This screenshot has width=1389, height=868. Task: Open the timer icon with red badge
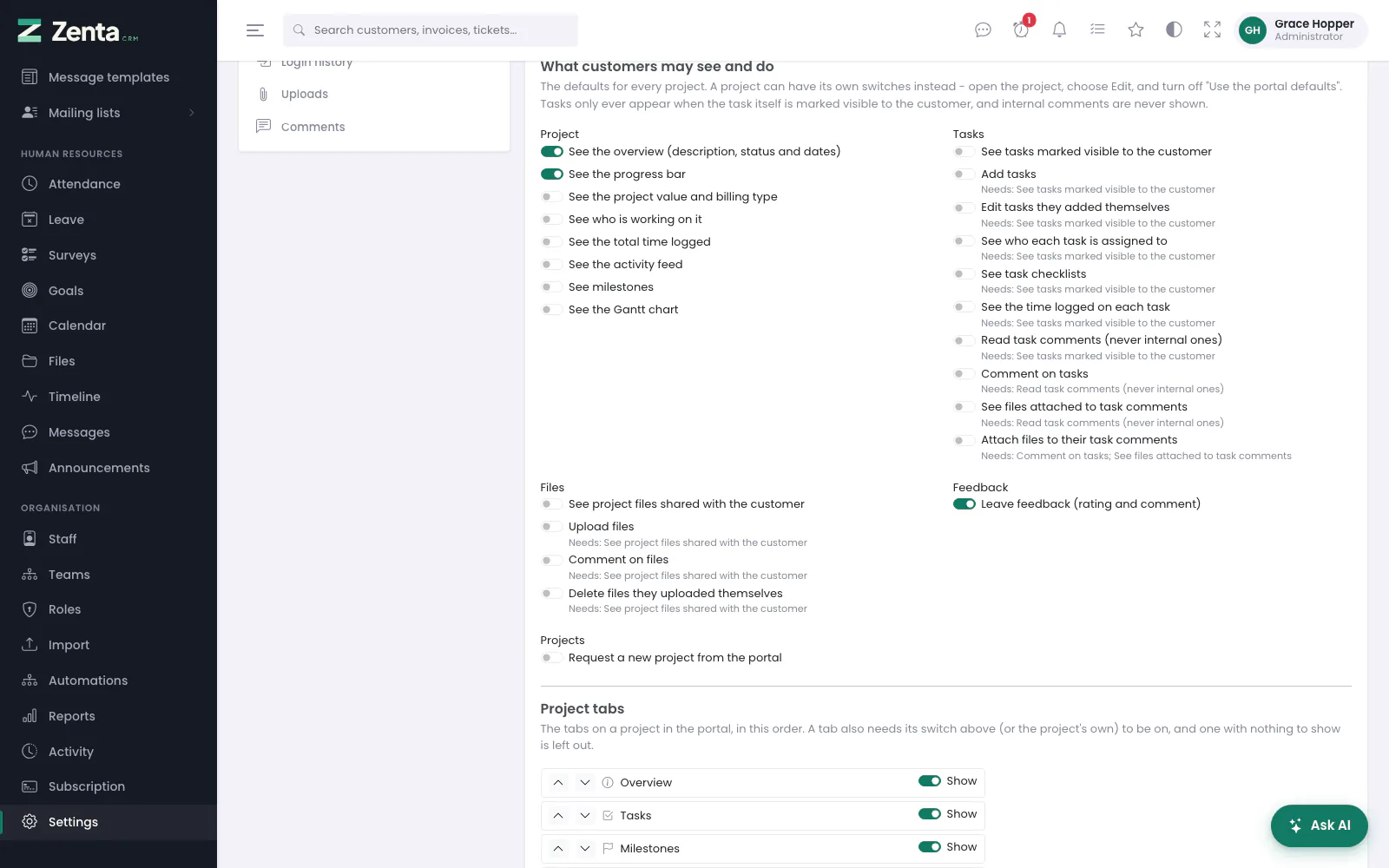click(1022, 29)
